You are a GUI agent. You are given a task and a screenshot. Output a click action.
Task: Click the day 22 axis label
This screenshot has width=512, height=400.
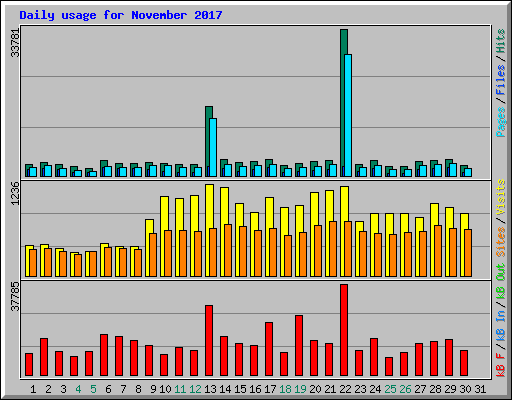tap(345, 389)
